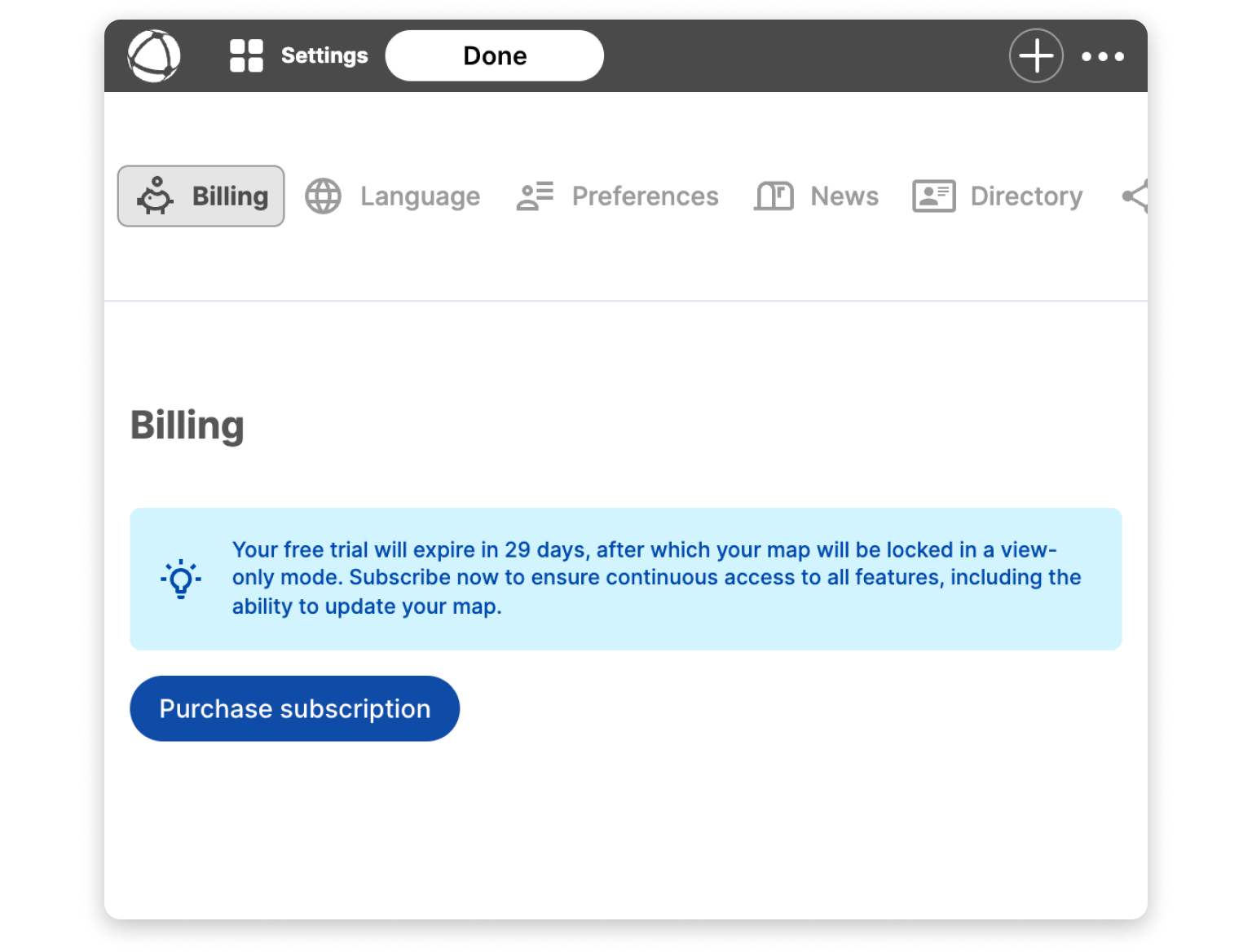This screenshot has width=1252, height=952.
Task: Click the Directory contact card icon
Action: pos(933,196)
